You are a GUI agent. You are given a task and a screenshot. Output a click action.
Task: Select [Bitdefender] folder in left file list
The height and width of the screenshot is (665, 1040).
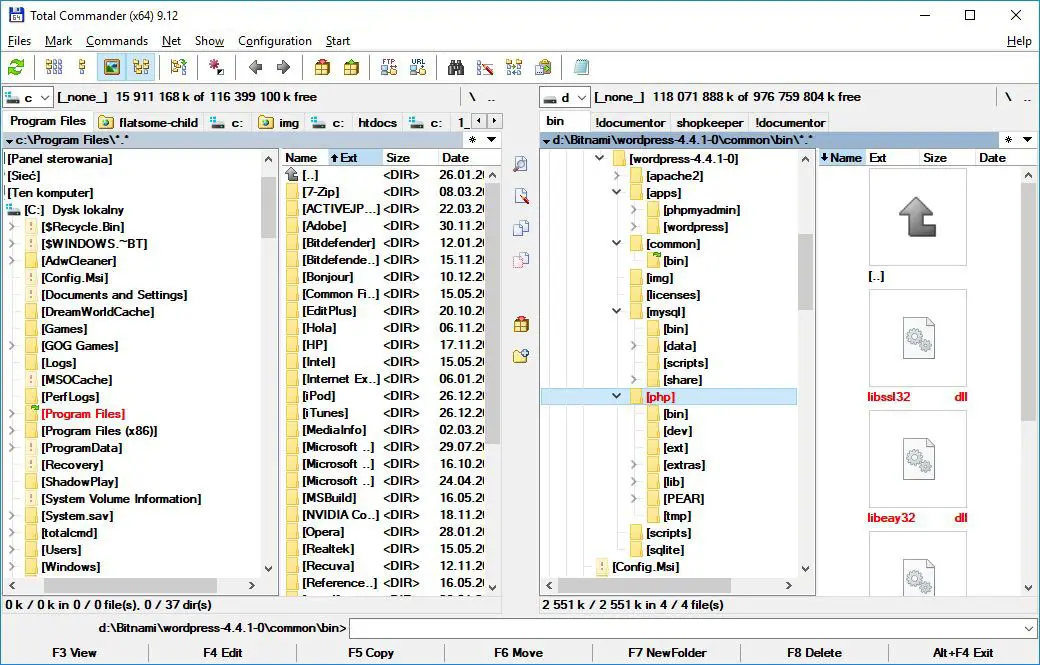[338, 243]
